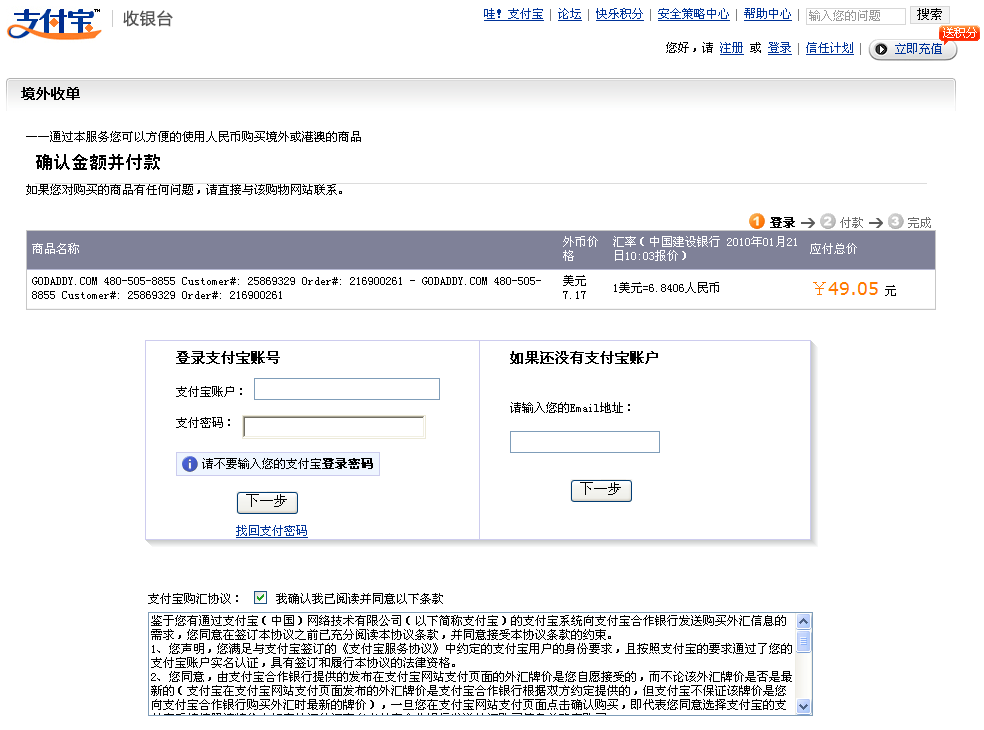This screenshot has width=984, height=730.
Task: Focus the 输入您的问题 search field
Action: click(x=855, y=16)
